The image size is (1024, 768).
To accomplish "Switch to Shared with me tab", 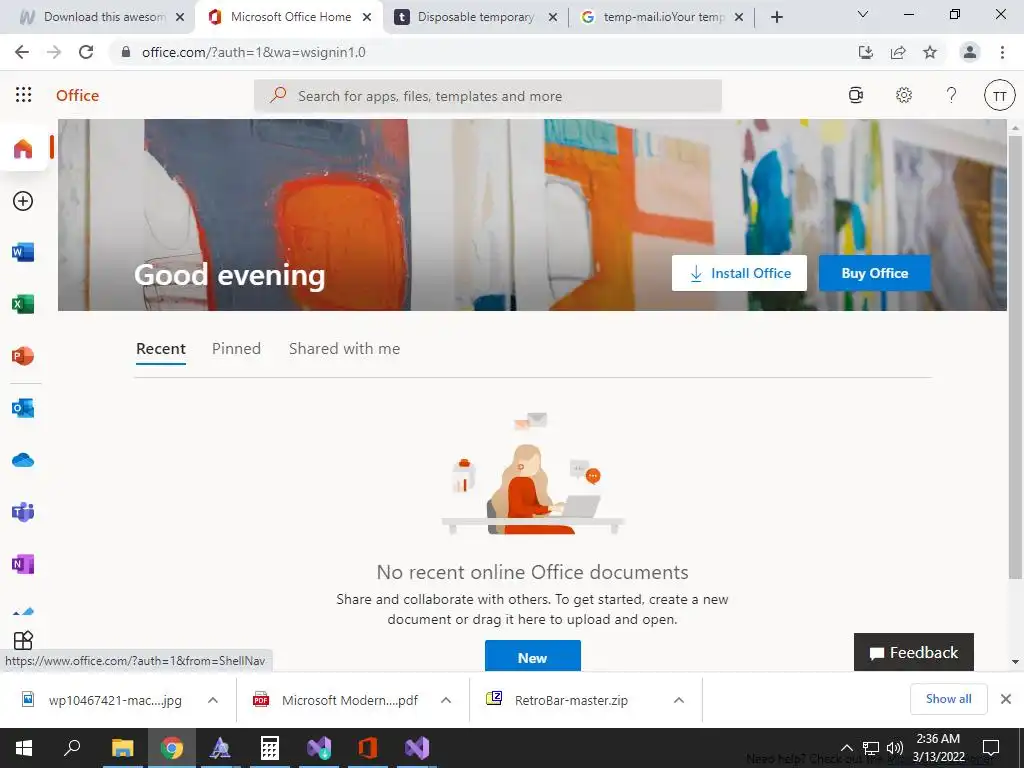I will (x=345, y=349).
